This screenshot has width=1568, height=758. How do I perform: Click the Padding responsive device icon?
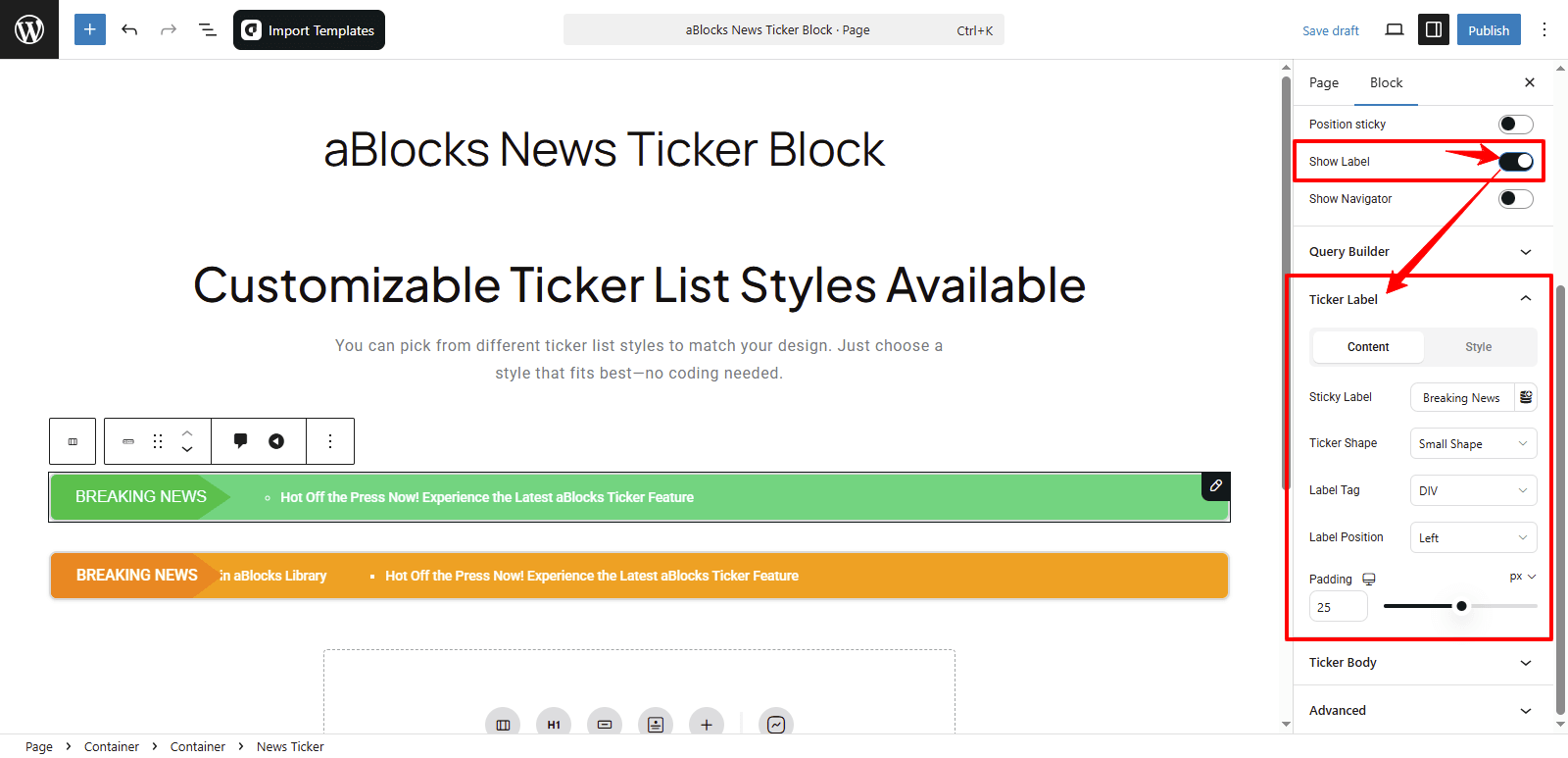pos(1369,580)
